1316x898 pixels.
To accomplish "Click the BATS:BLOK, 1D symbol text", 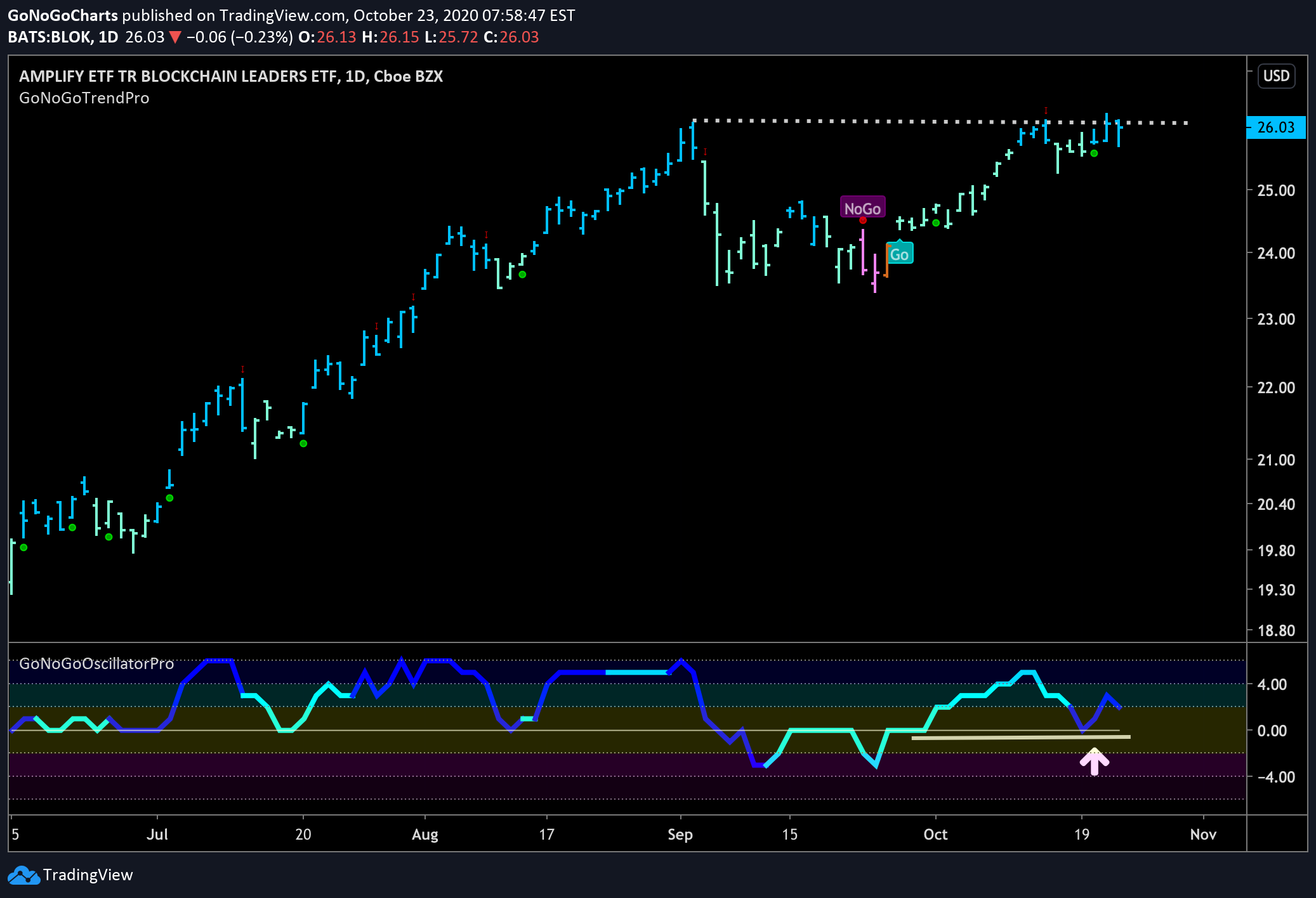I will pyautogui.click(x=63, y=37).
